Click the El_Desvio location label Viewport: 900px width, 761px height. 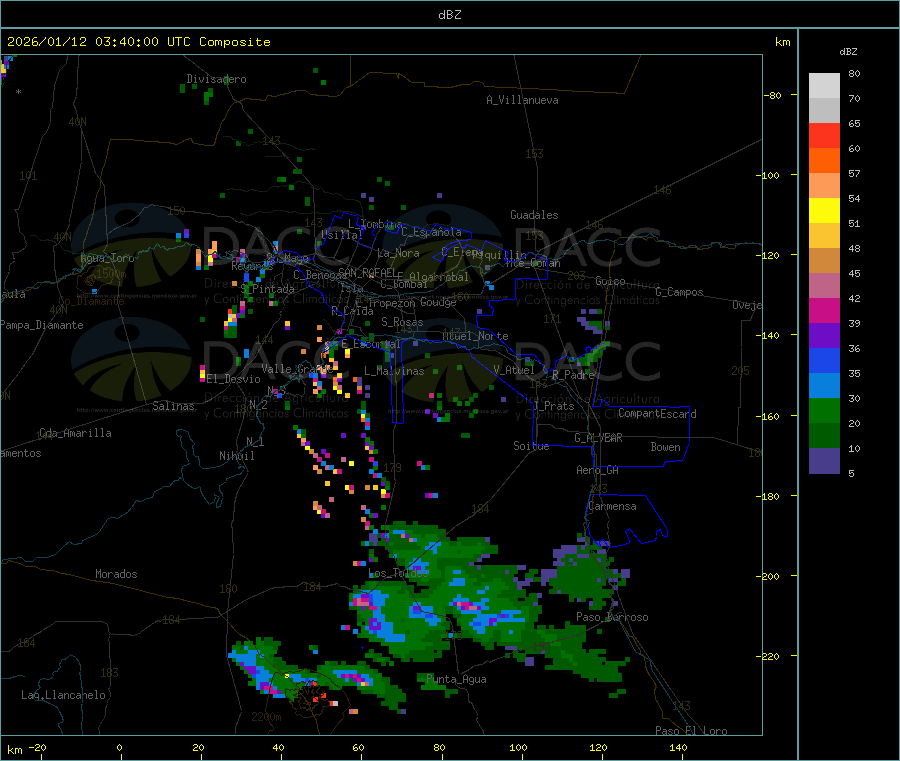(234, 379)
